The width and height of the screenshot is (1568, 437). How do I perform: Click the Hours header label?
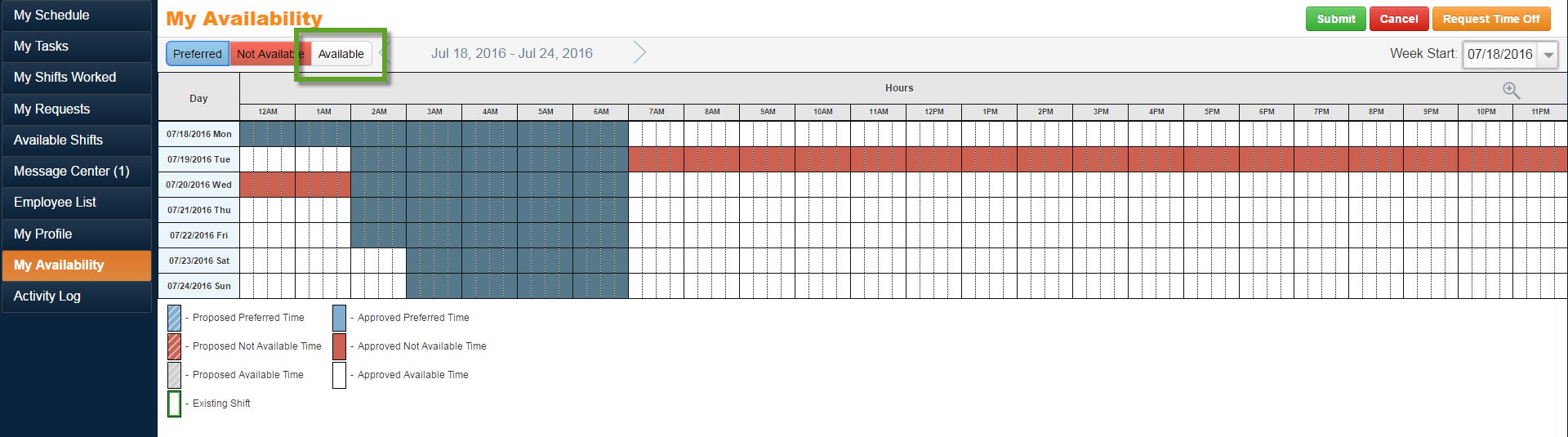point(899,88)
